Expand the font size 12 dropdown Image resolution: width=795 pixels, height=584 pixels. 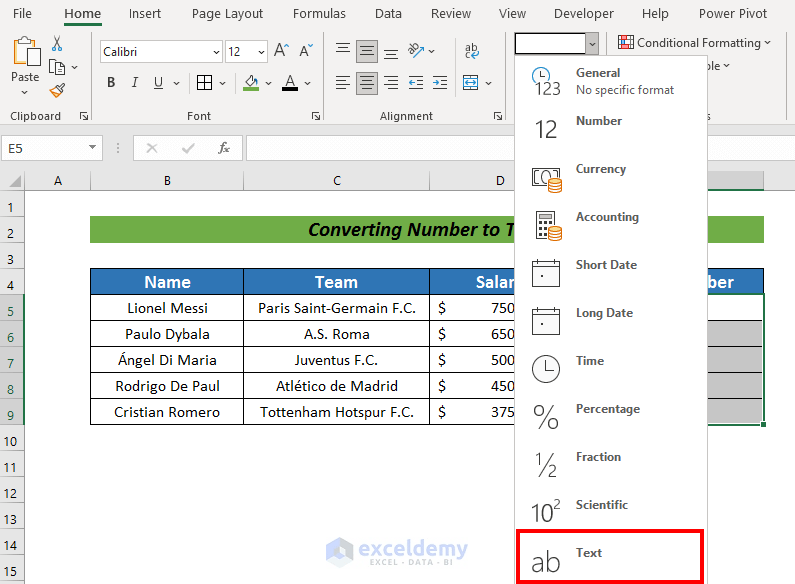261,52
